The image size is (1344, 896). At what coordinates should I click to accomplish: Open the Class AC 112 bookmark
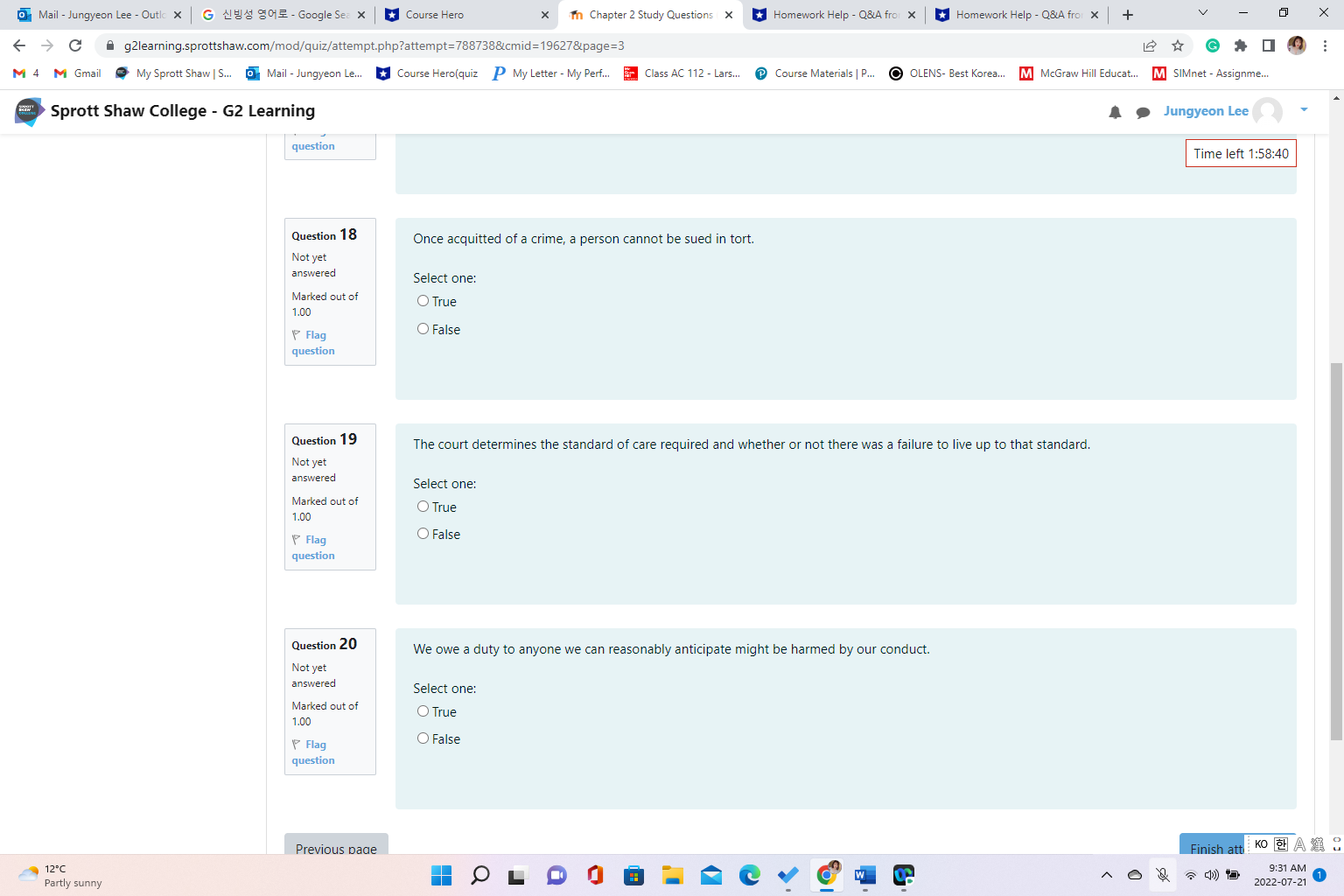point(682,73)
